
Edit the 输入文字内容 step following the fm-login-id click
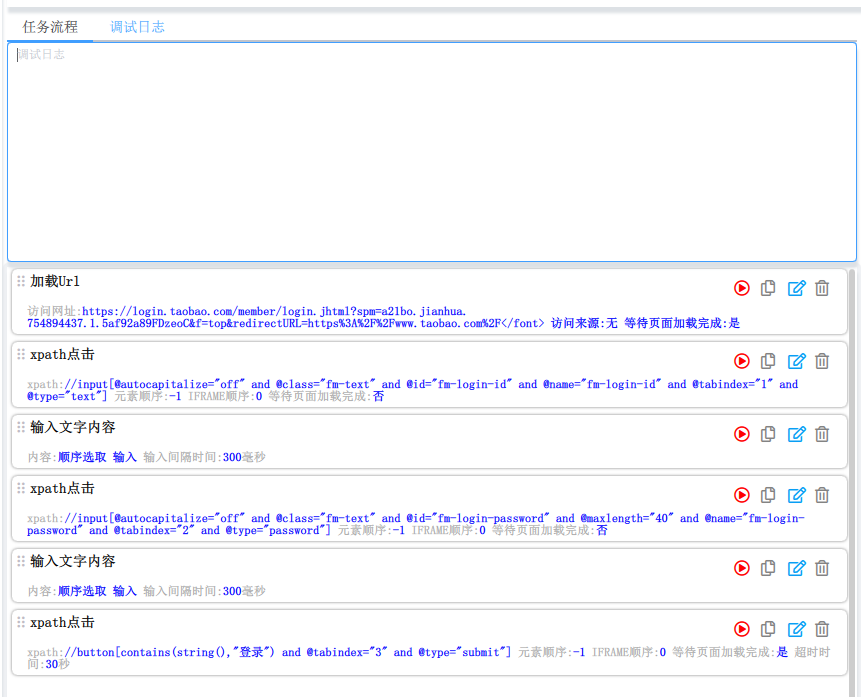(x=797, y=434)
